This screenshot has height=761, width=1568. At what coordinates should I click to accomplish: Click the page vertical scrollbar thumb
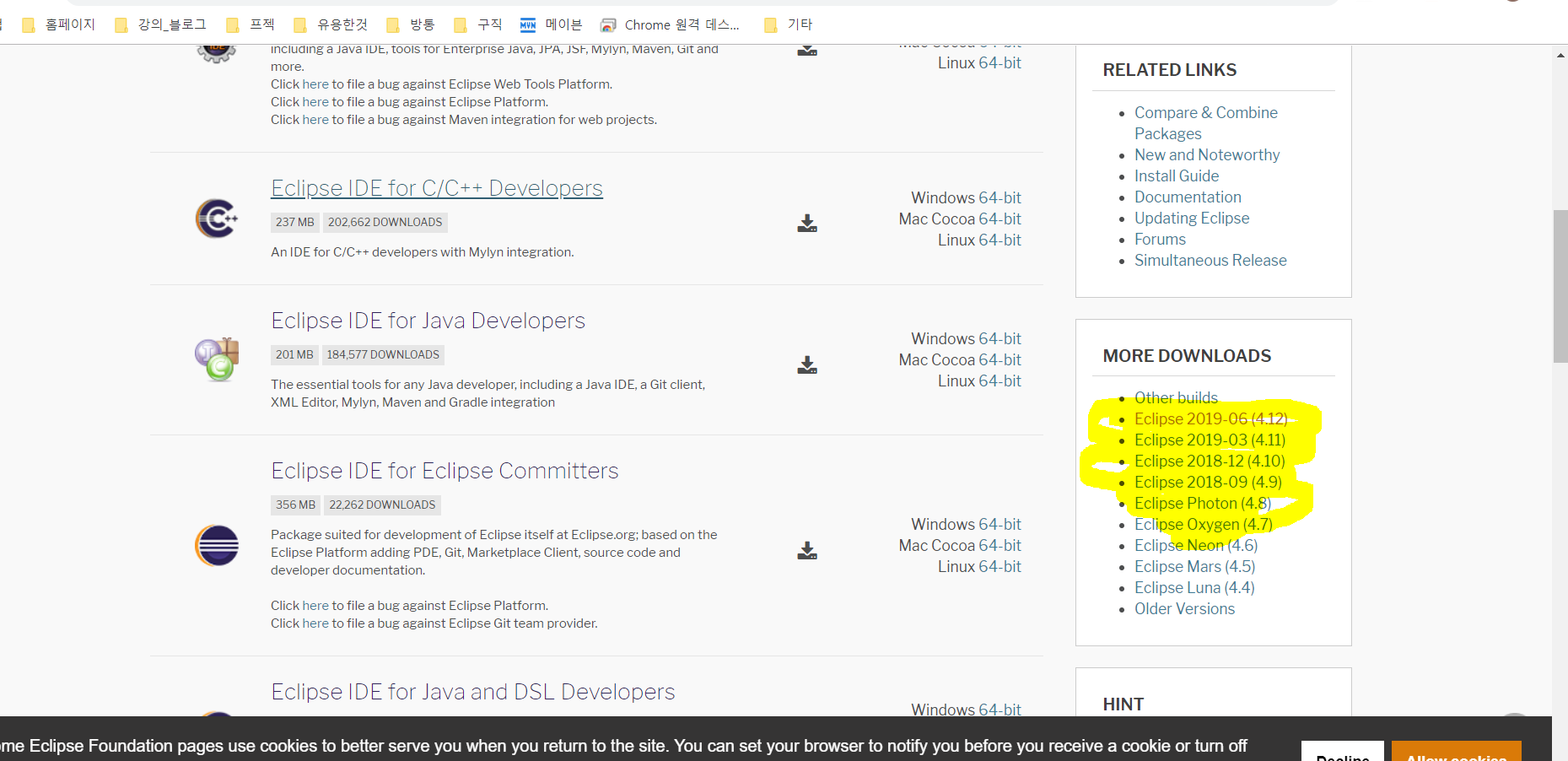(1560, 287)
